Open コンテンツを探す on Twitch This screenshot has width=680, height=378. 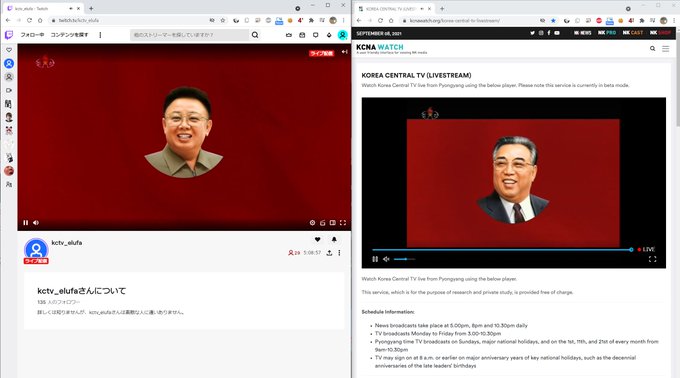coord(69,35)
